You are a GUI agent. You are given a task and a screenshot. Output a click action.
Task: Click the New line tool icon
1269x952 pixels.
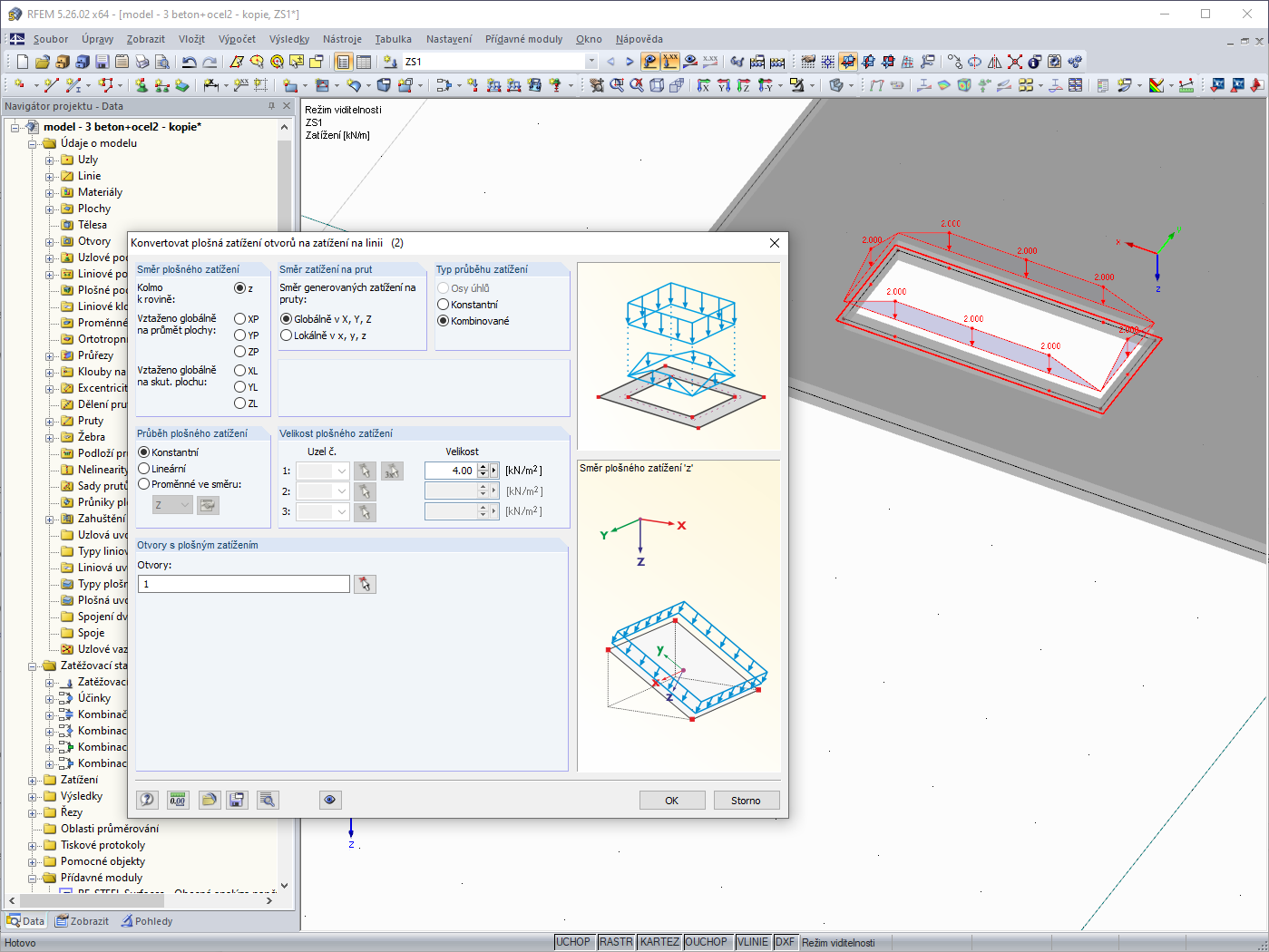(x=51, y=85)
